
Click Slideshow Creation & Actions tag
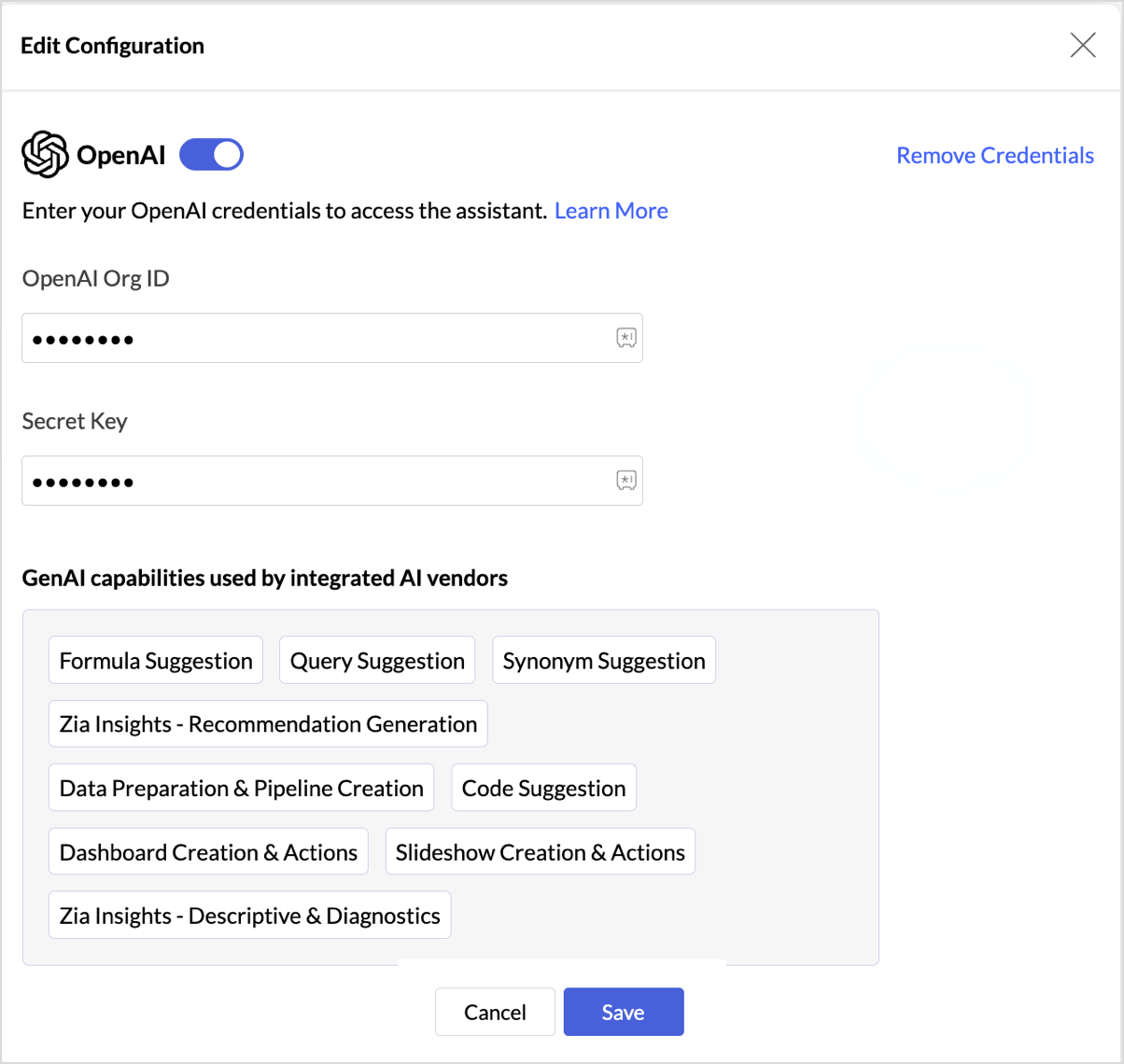(x=541, y=852)
